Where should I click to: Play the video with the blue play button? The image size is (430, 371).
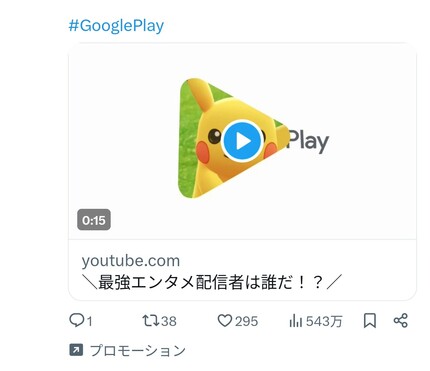click(242, 141)
